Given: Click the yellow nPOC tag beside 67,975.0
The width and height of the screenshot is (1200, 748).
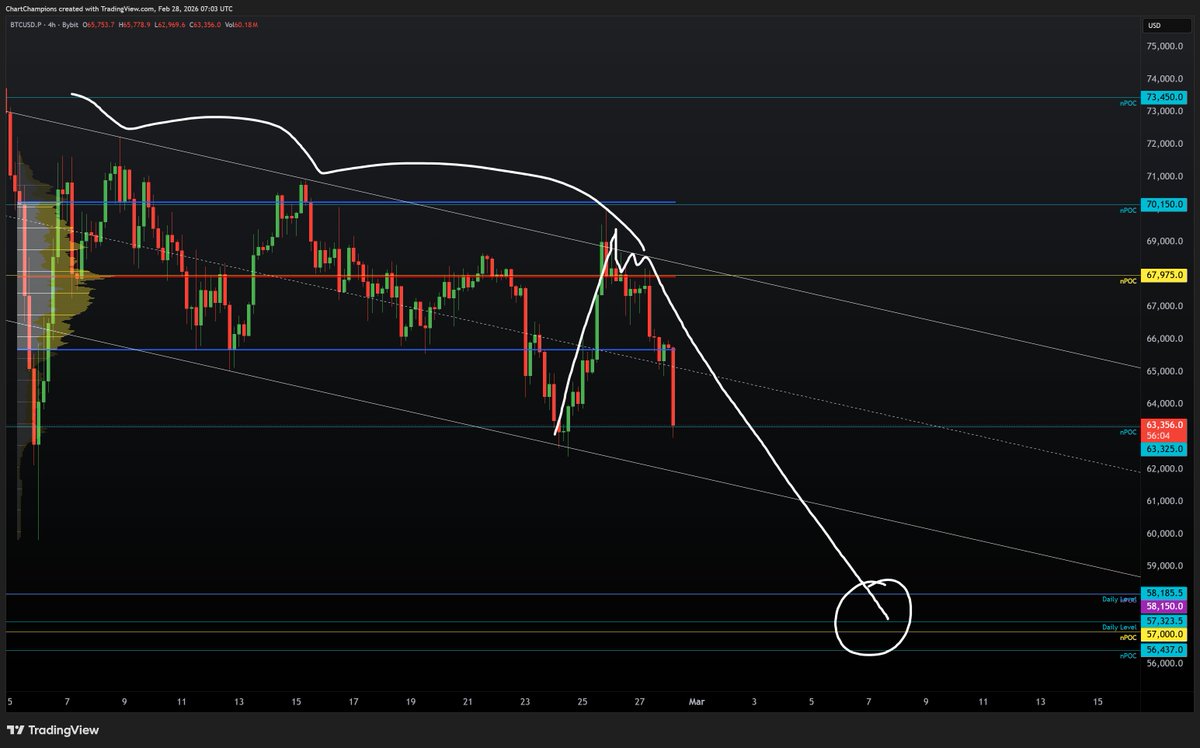Looking at the screenshot, I should pyautogui.click(x=1128, y=281).
